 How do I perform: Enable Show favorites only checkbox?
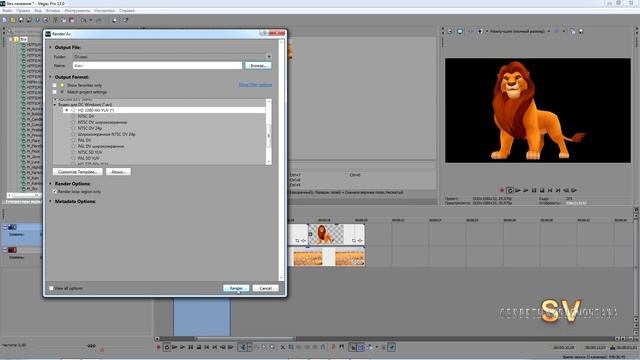point(54,85)
